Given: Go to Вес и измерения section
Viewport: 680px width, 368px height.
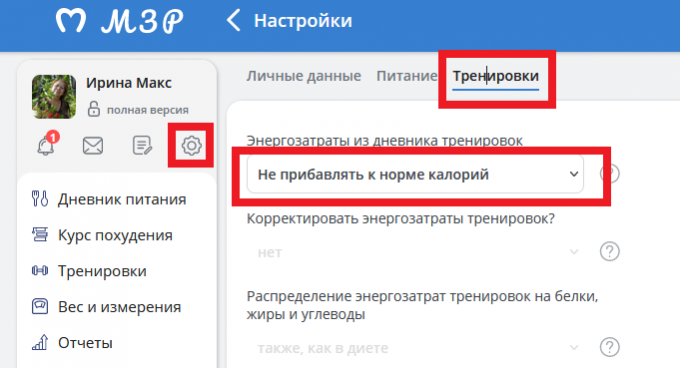Looking at the screenshot, I should pyautogui.click(x=107, y=307).
